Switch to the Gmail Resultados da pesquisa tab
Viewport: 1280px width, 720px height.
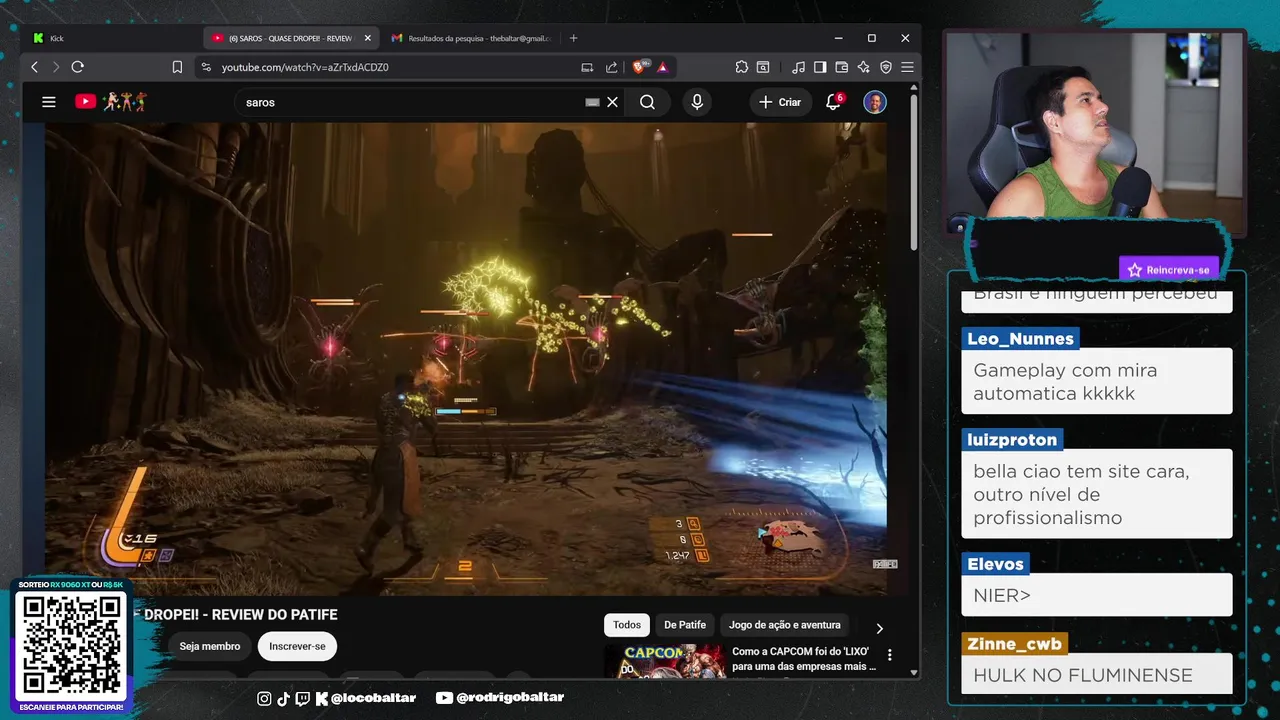tap(470, 38)
